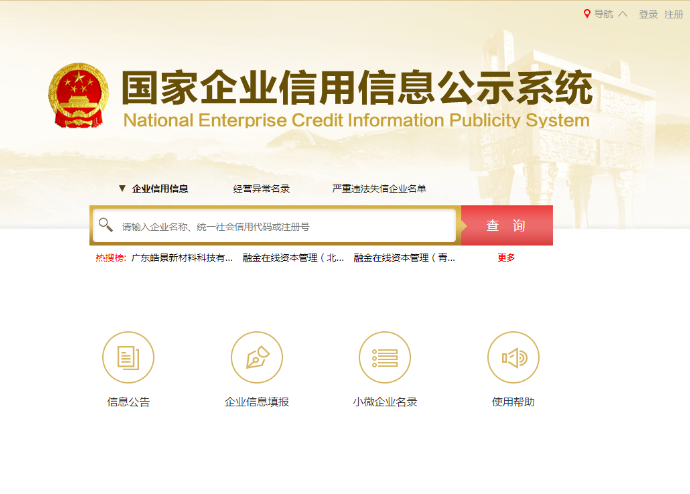Switch to 严重违法失信企业名单 tab

(379, 189)
